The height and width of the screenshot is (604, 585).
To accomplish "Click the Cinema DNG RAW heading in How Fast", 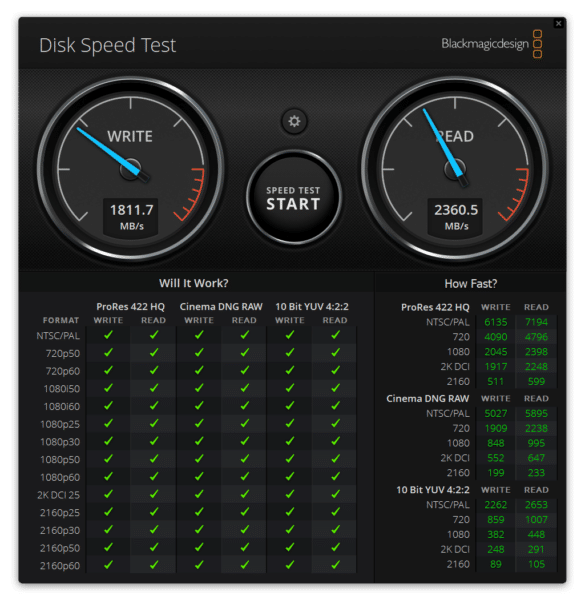I will pos(427,399).
